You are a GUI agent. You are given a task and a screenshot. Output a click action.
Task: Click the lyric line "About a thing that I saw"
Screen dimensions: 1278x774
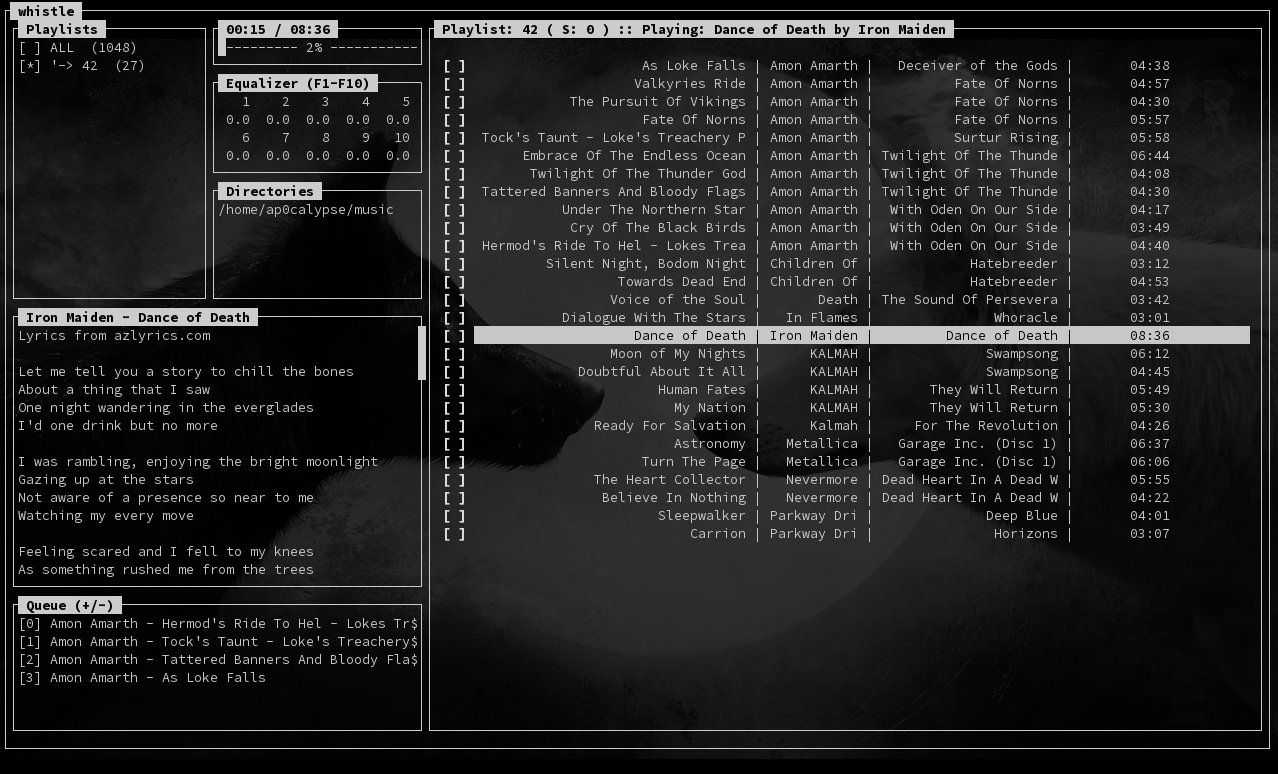point(114,390)
